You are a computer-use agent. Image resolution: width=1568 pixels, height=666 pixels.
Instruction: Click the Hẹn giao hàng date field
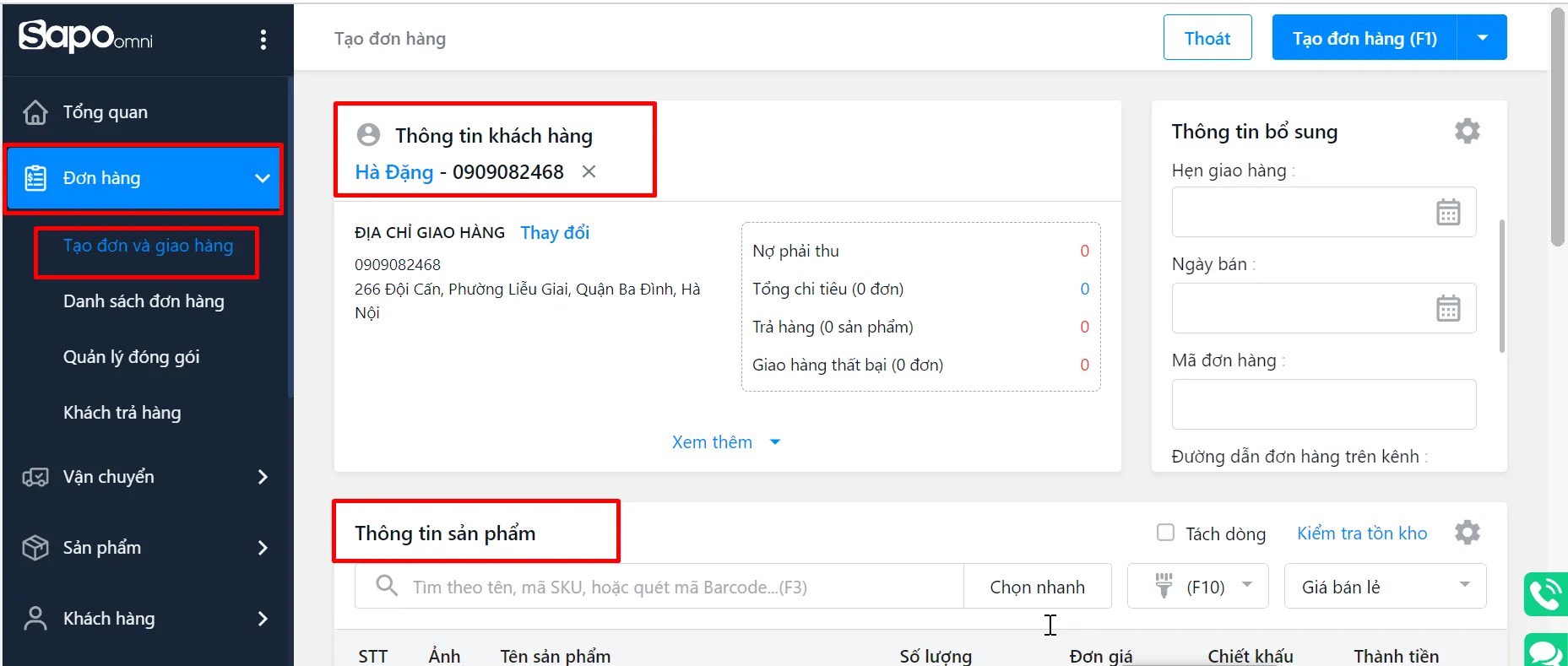click(x=1323, y=212)
